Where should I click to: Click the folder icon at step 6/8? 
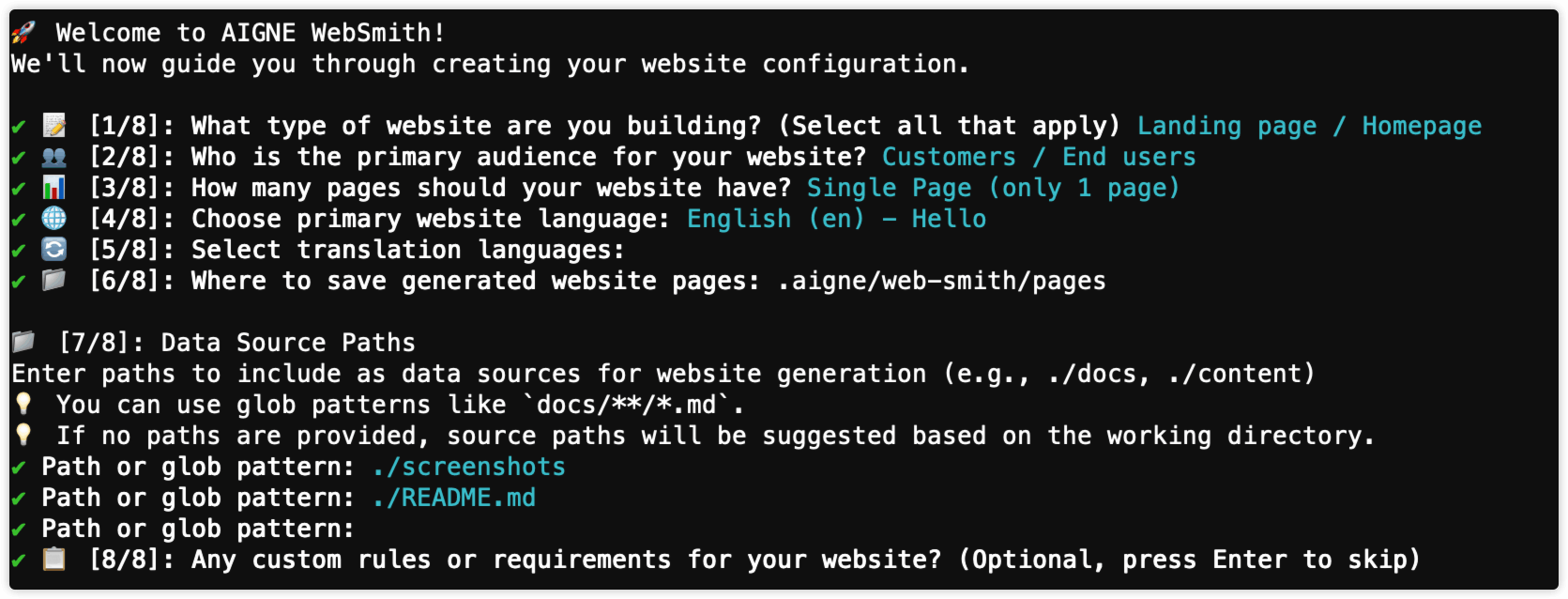pos(54,281)
